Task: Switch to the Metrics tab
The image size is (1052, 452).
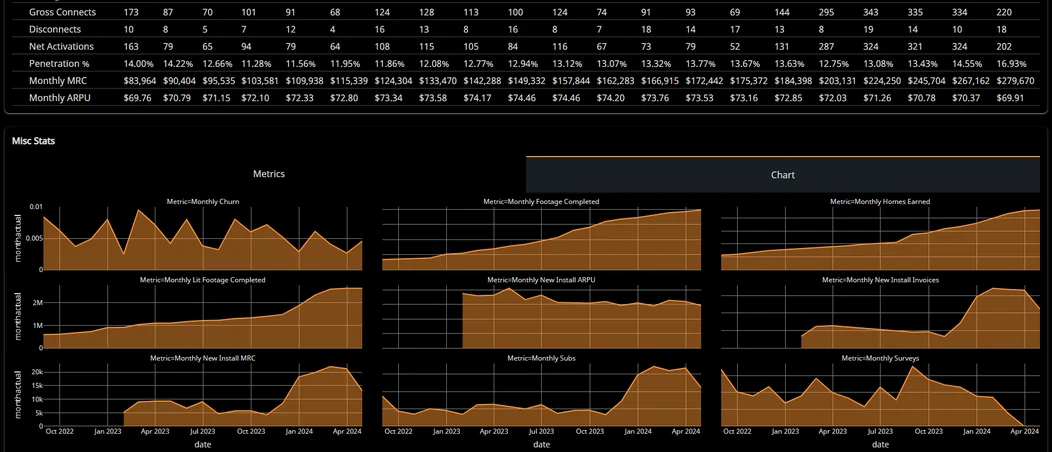Action: (268, 174)
